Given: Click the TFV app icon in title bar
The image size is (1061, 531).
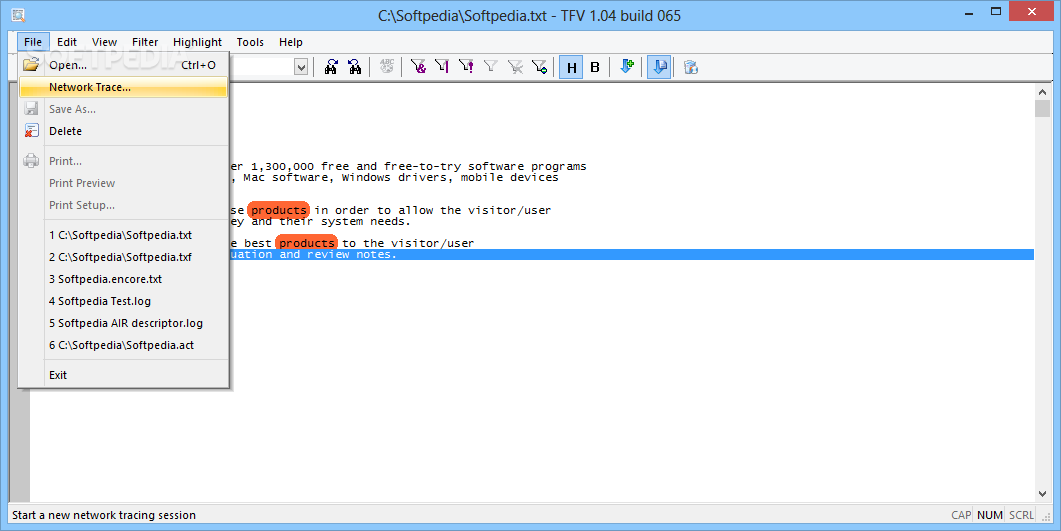Looking at the screenshot, I should (x=18, y=15).
